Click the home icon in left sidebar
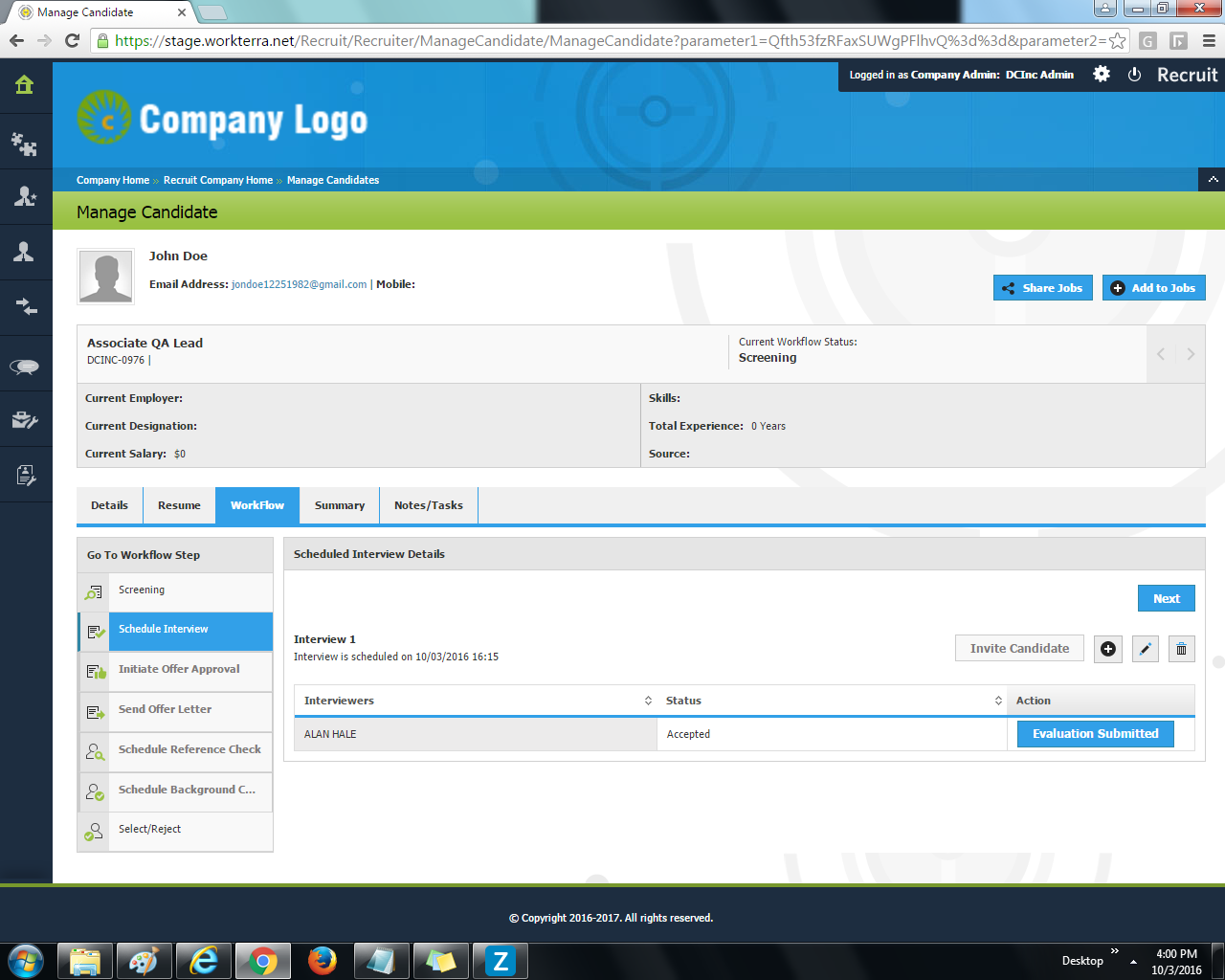The image size is (1225, 980). 25,85
